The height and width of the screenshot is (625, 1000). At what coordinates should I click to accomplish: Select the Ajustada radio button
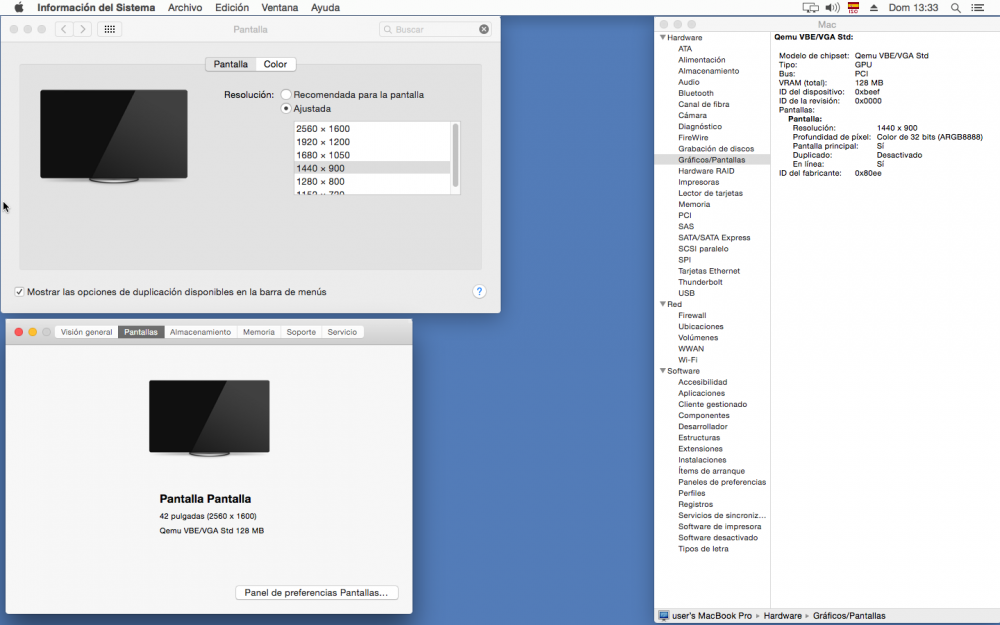pos(286,108)
